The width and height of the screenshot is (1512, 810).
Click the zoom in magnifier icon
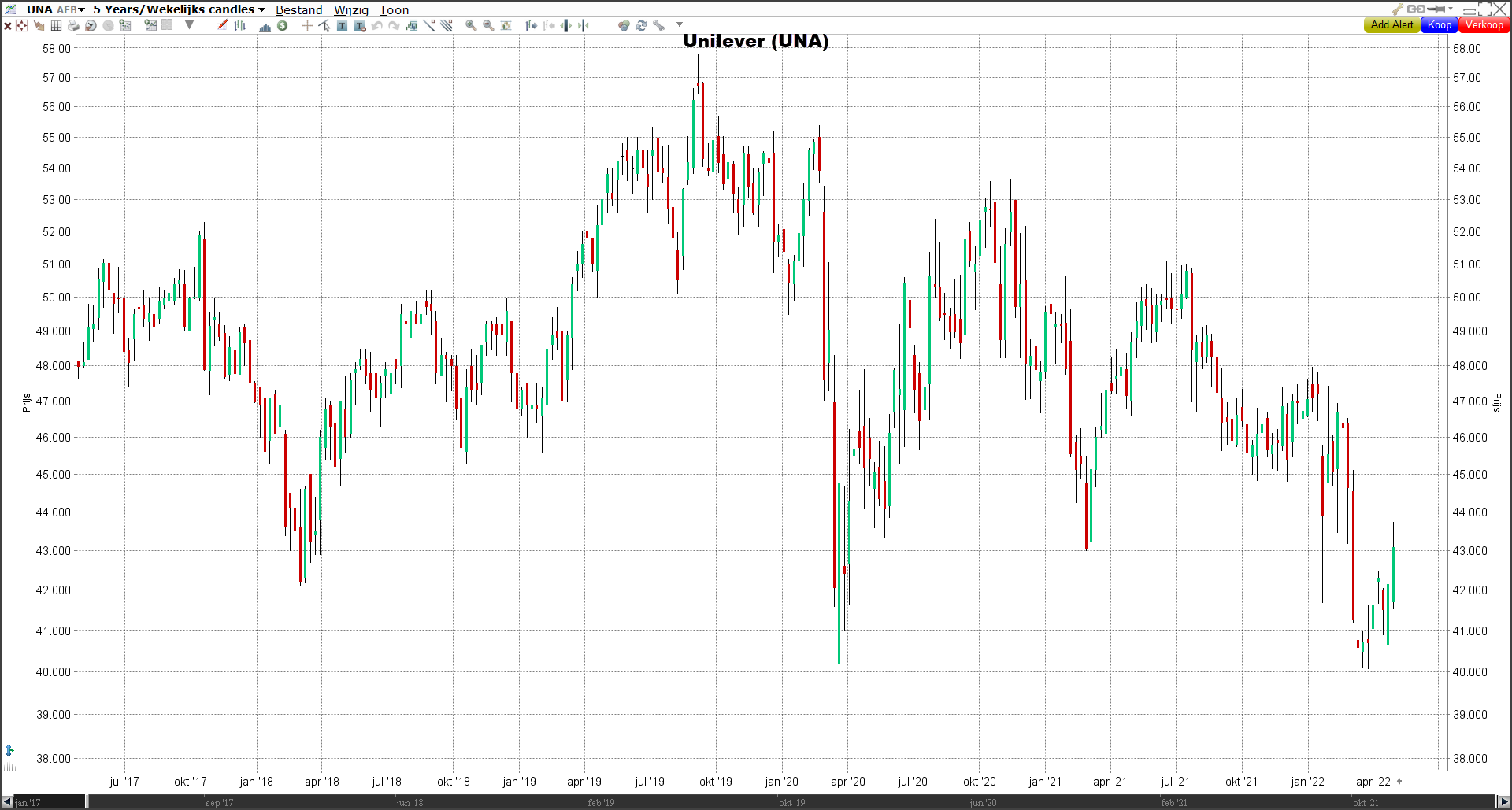(x=471, y=25)
